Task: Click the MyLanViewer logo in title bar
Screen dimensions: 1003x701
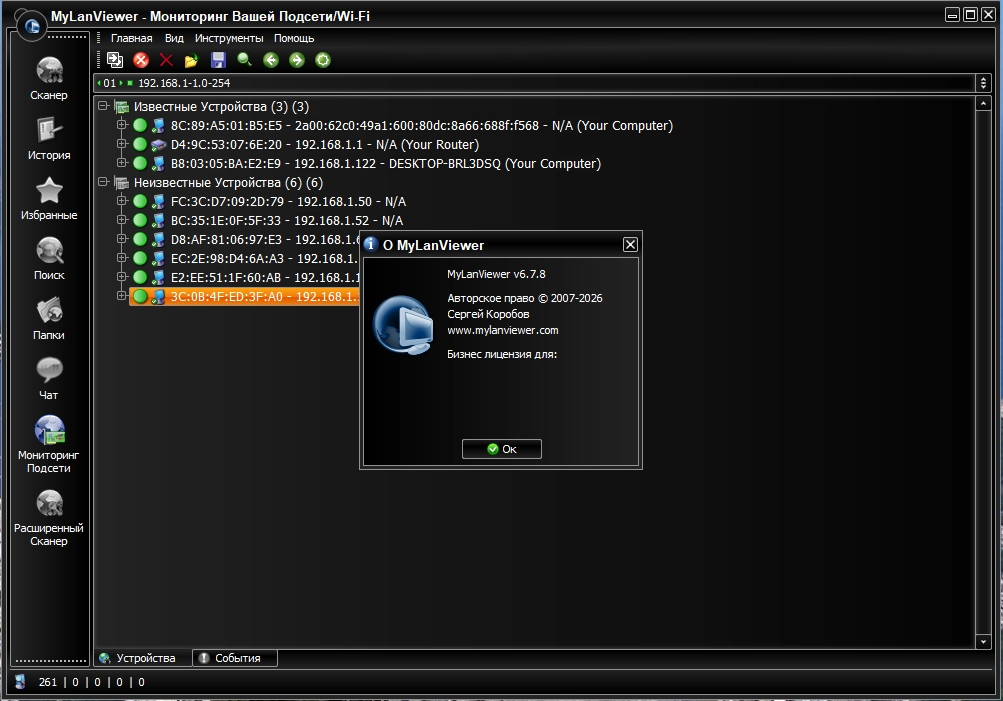Action: tap(31, 26)
